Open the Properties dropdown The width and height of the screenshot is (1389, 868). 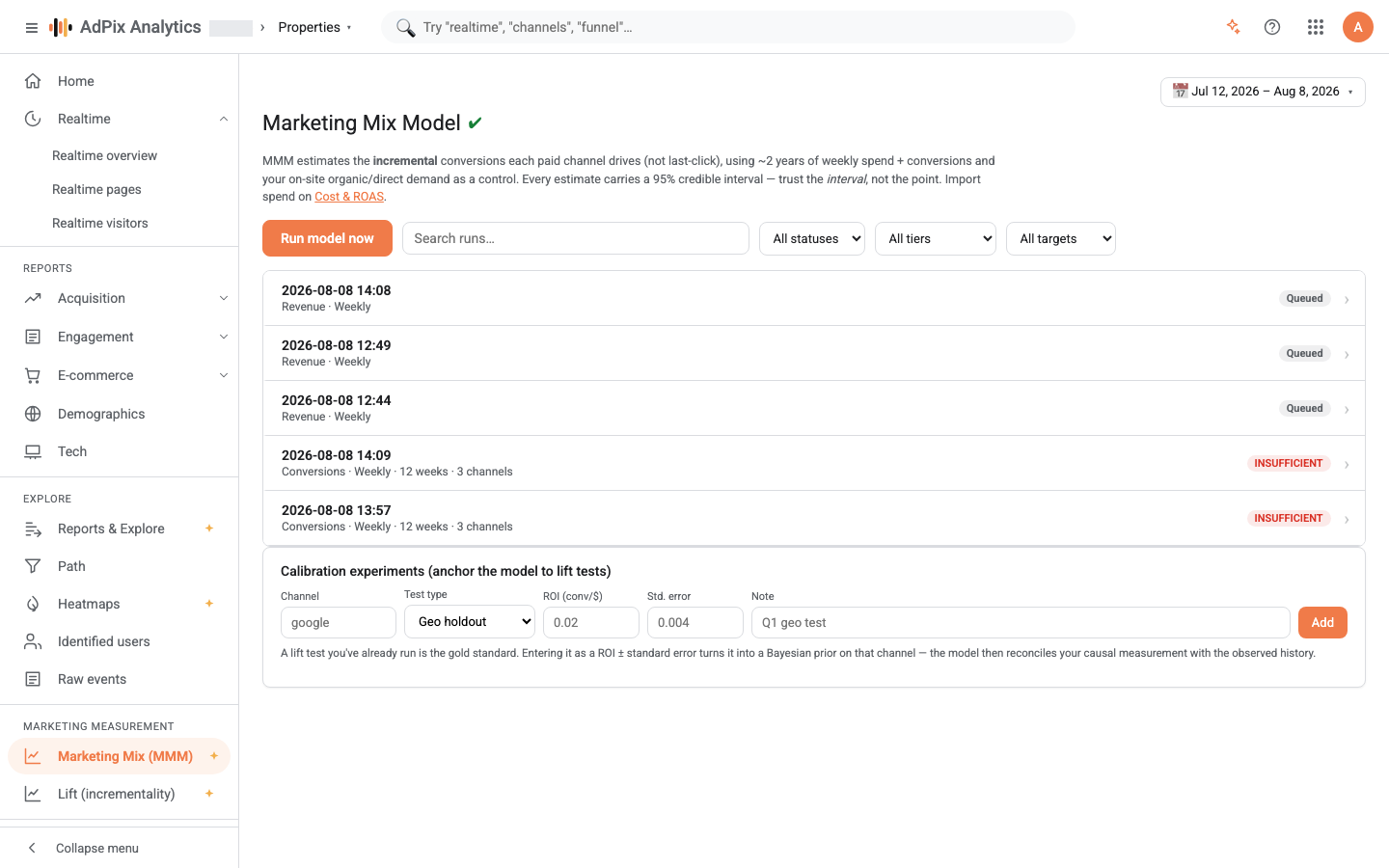[314, 27]
